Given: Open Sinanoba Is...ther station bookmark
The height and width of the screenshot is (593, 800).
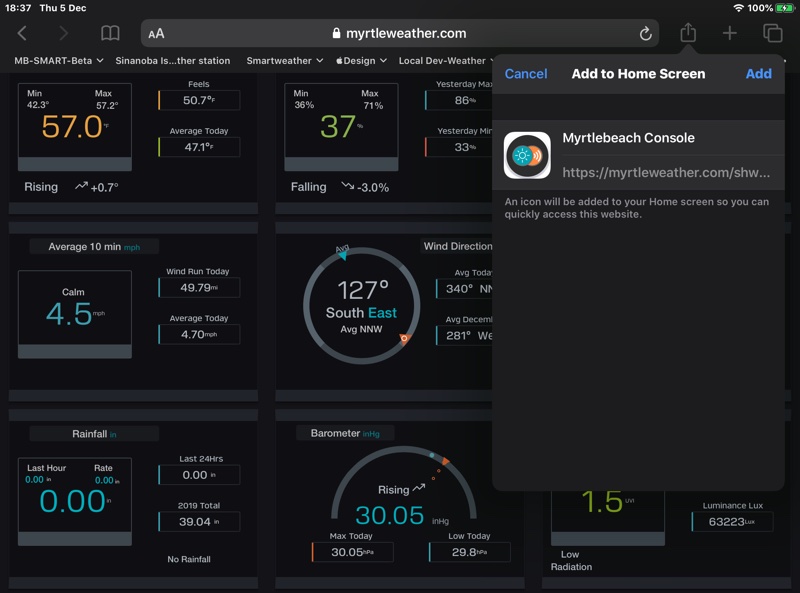Looking at the screenshot, I should 172,60.
